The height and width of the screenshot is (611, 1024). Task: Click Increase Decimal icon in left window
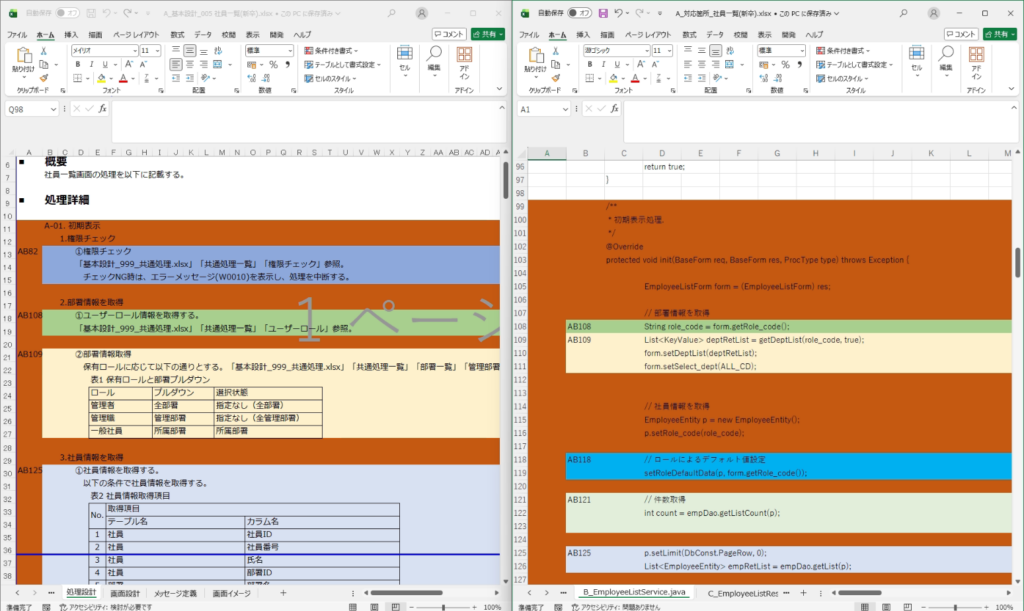coord(251,78)
